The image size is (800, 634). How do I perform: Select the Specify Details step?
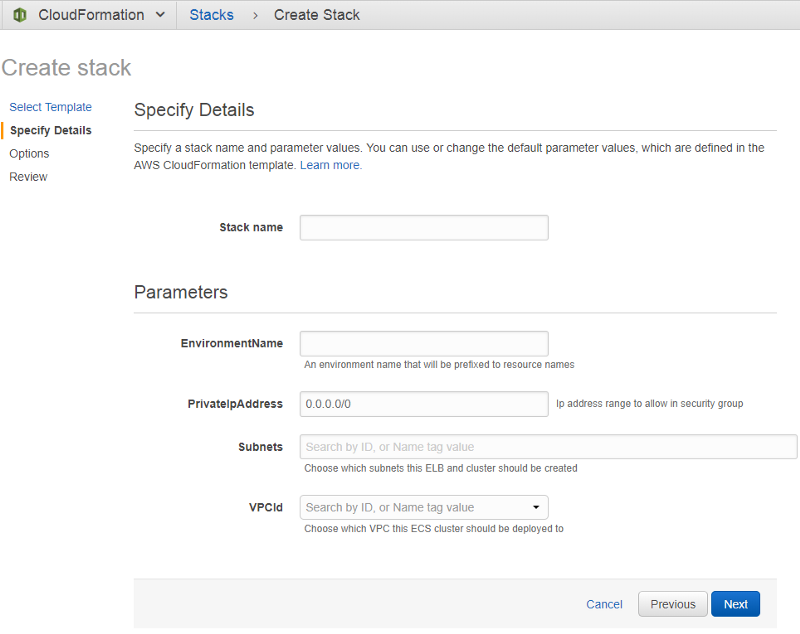coord(50,130)
